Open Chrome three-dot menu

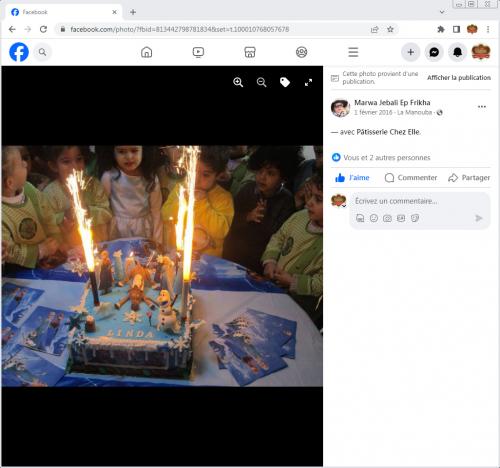click(488, 29)
